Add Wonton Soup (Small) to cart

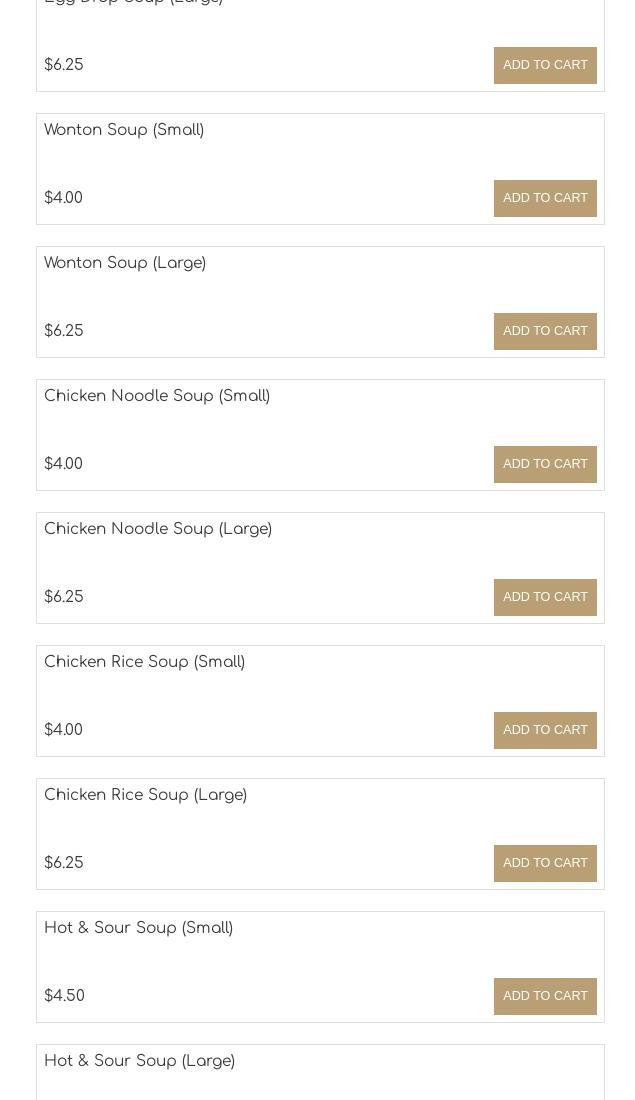click(x=545, y=198)
